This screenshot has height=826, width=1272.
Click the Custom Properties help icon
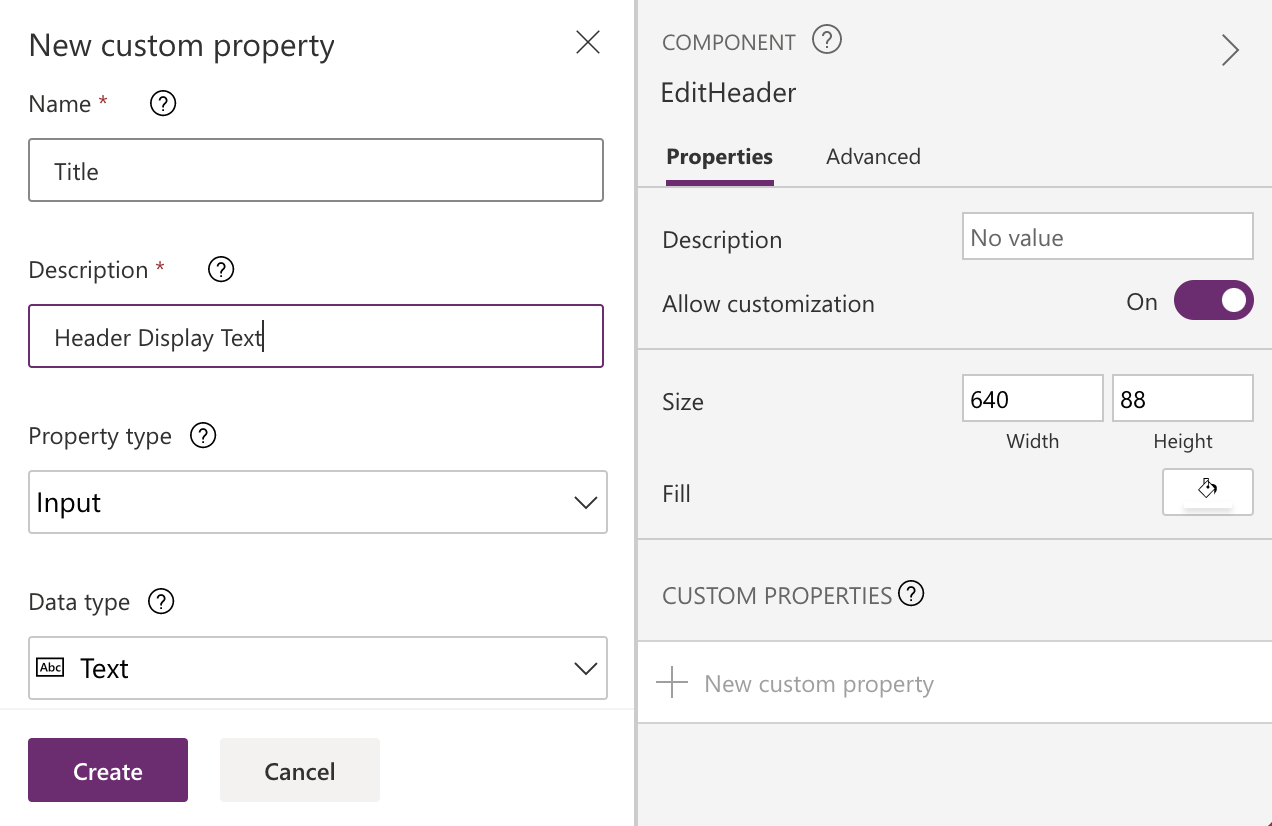(x=911, y=594)
